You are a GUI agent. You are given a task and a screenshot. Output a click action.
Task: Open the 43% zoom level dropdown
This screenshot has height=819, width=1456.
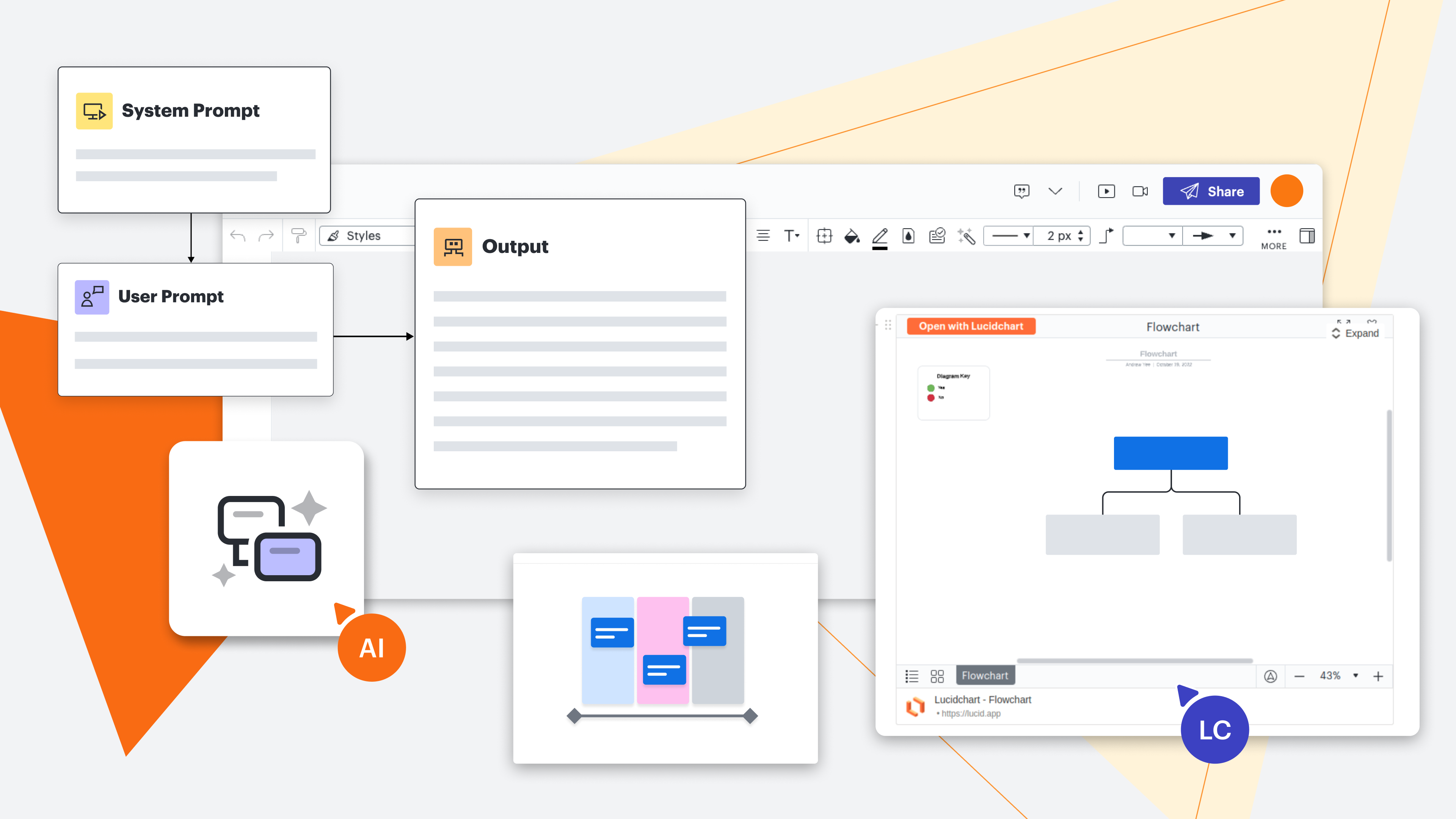(1355, 676)
